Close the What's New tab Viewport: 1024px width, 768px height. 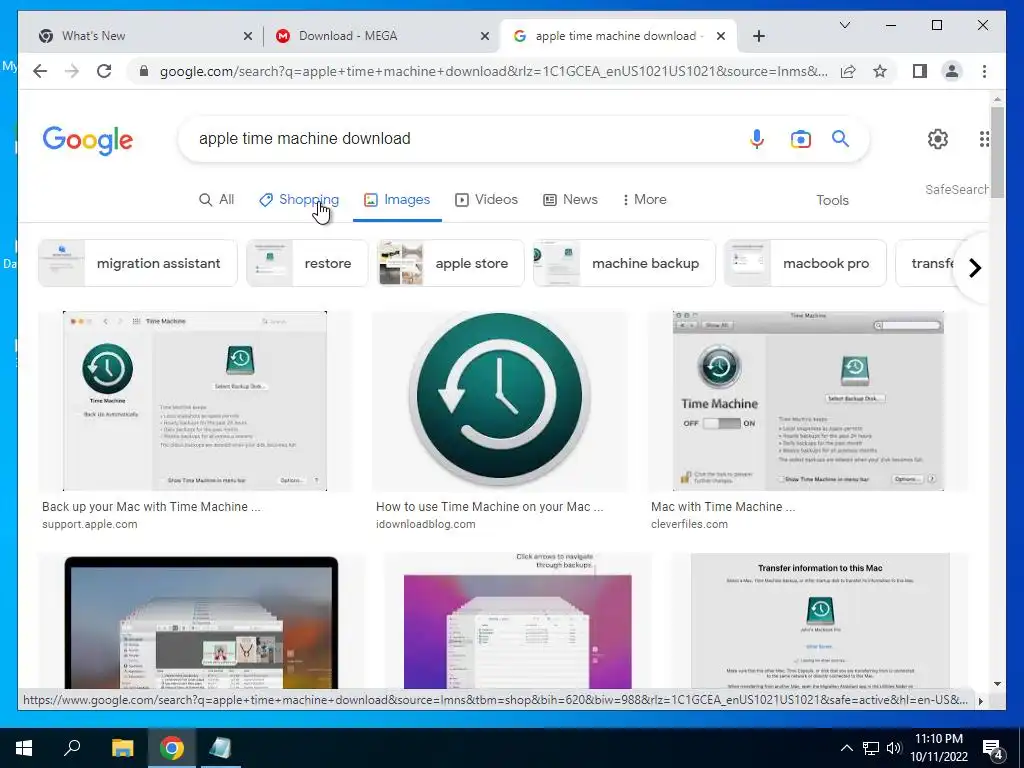click(x=248, y=36)
